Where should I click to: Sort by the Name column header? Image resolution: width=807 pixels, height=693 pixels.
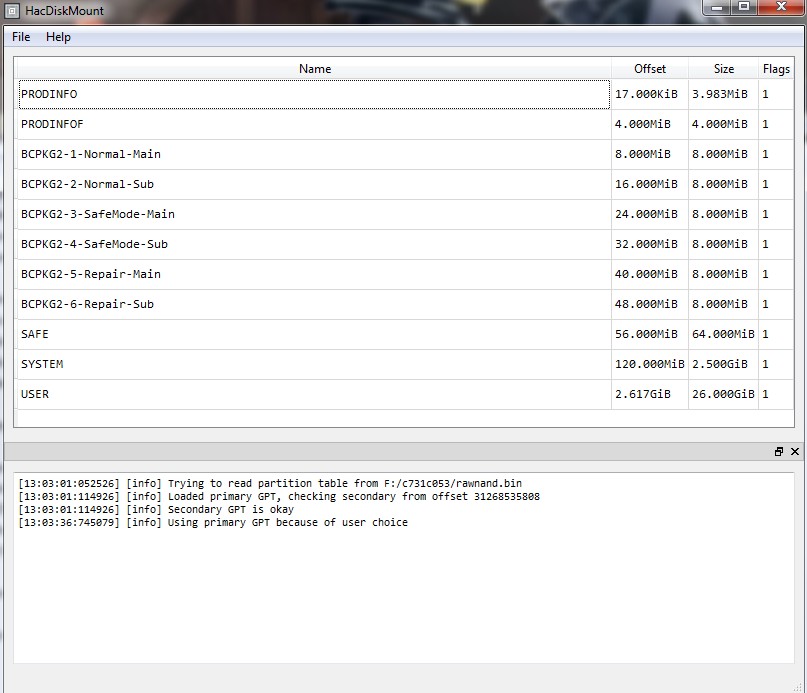[x=314, y=68]
